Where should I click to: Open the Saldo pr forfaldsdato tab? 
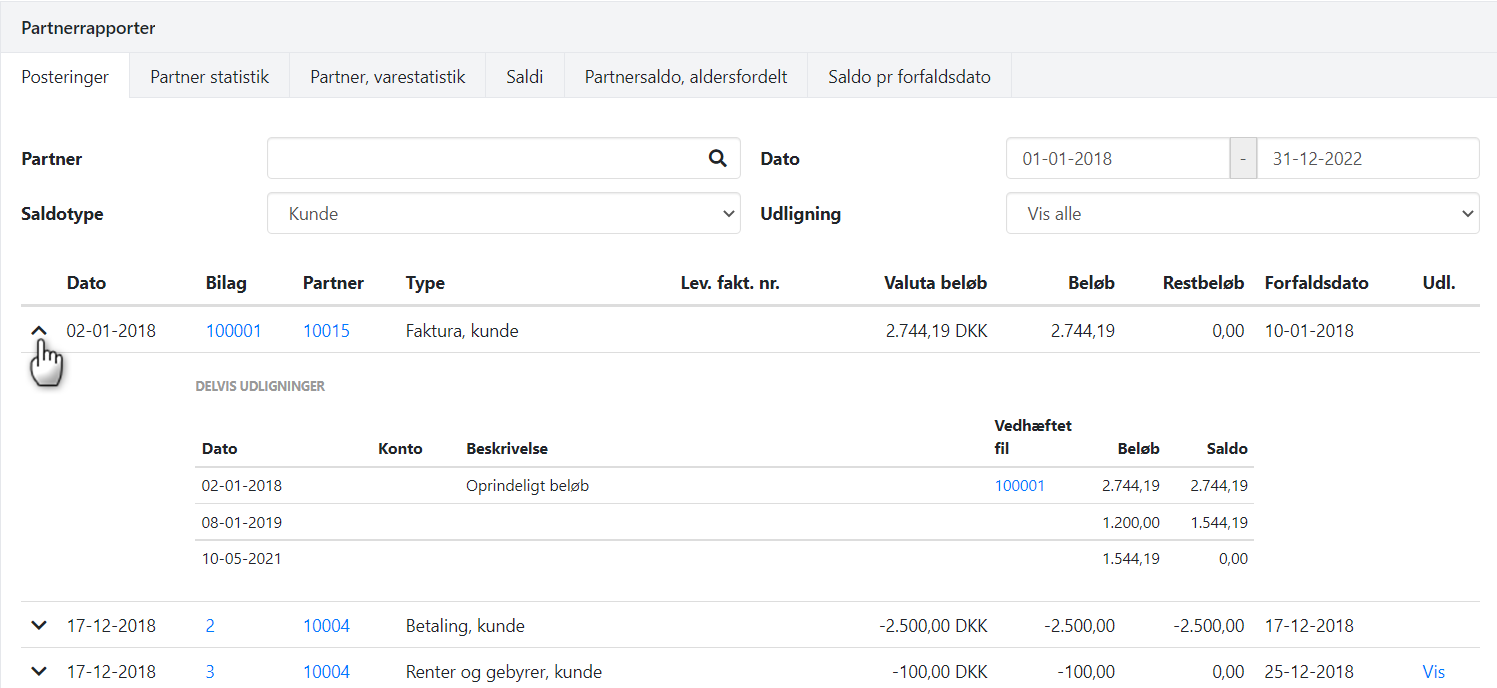(x=908, y=75)
